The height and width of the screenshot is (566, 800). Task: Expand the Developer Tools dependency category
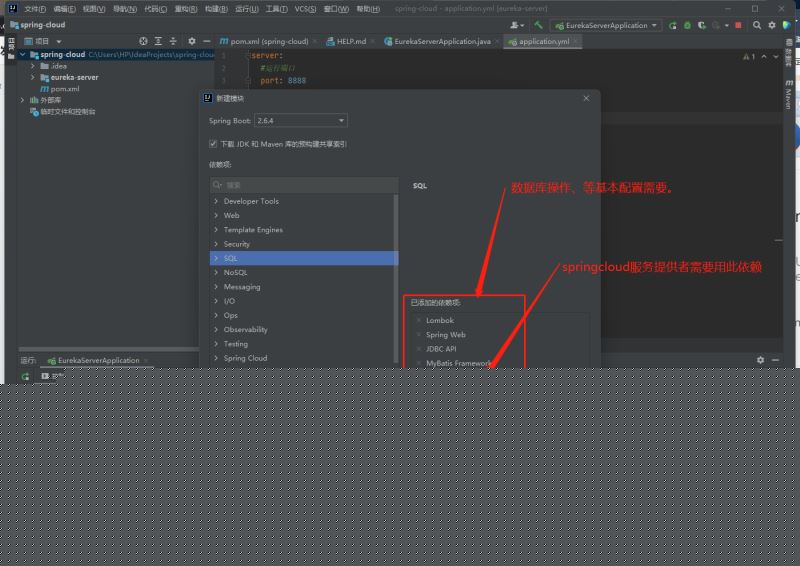pyautogui.click(x=216, y=201)
